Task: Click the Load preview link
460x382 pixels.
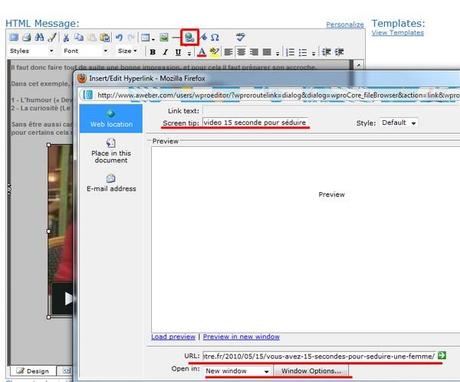Action: (x=173, y=337)
